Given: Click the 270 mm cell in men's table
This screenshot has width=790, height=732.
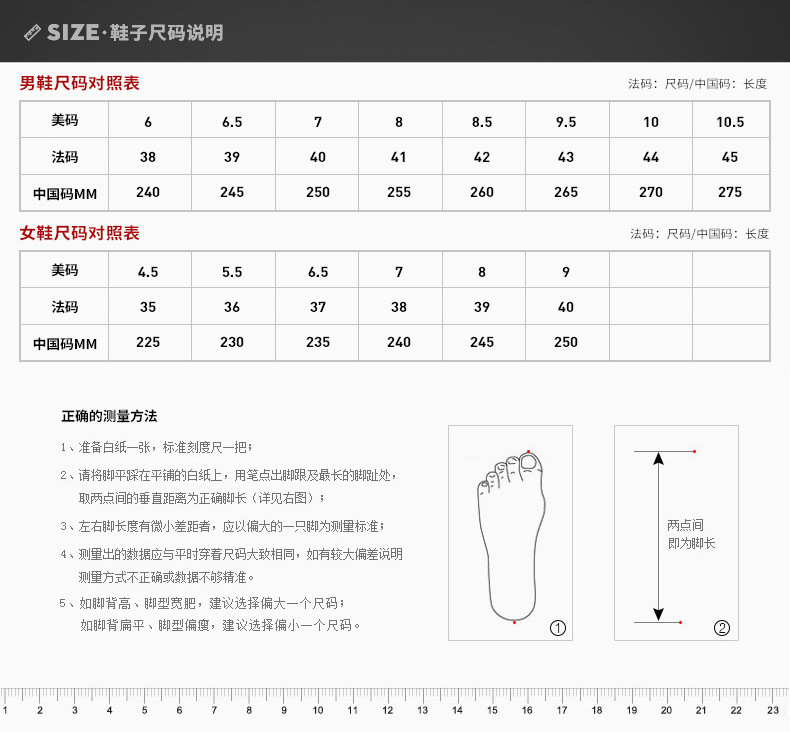Looking at the screenshot, I should point(650,192).
